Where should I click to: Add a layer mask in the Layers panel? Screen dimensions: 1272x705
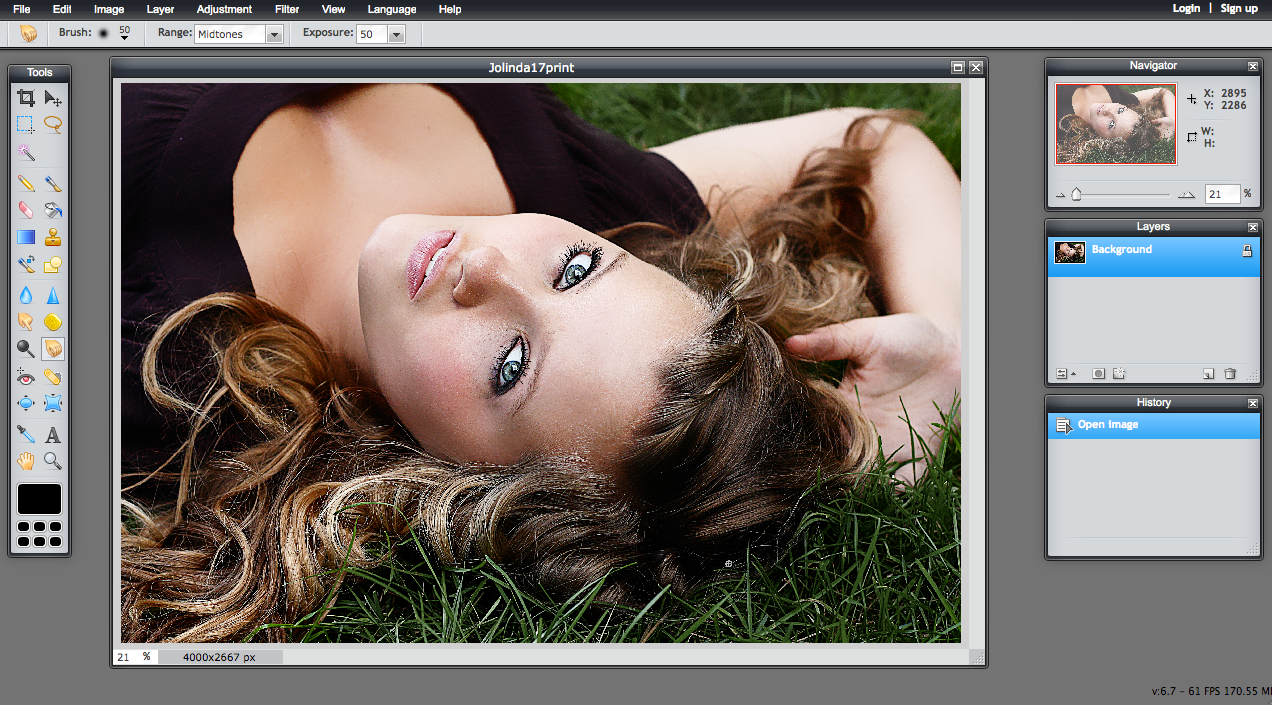coord(1098,374)
